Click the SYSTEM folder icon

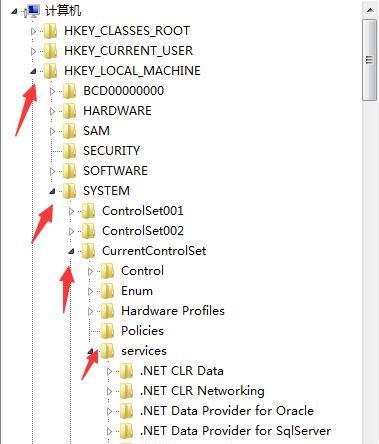tap(70, 191)
